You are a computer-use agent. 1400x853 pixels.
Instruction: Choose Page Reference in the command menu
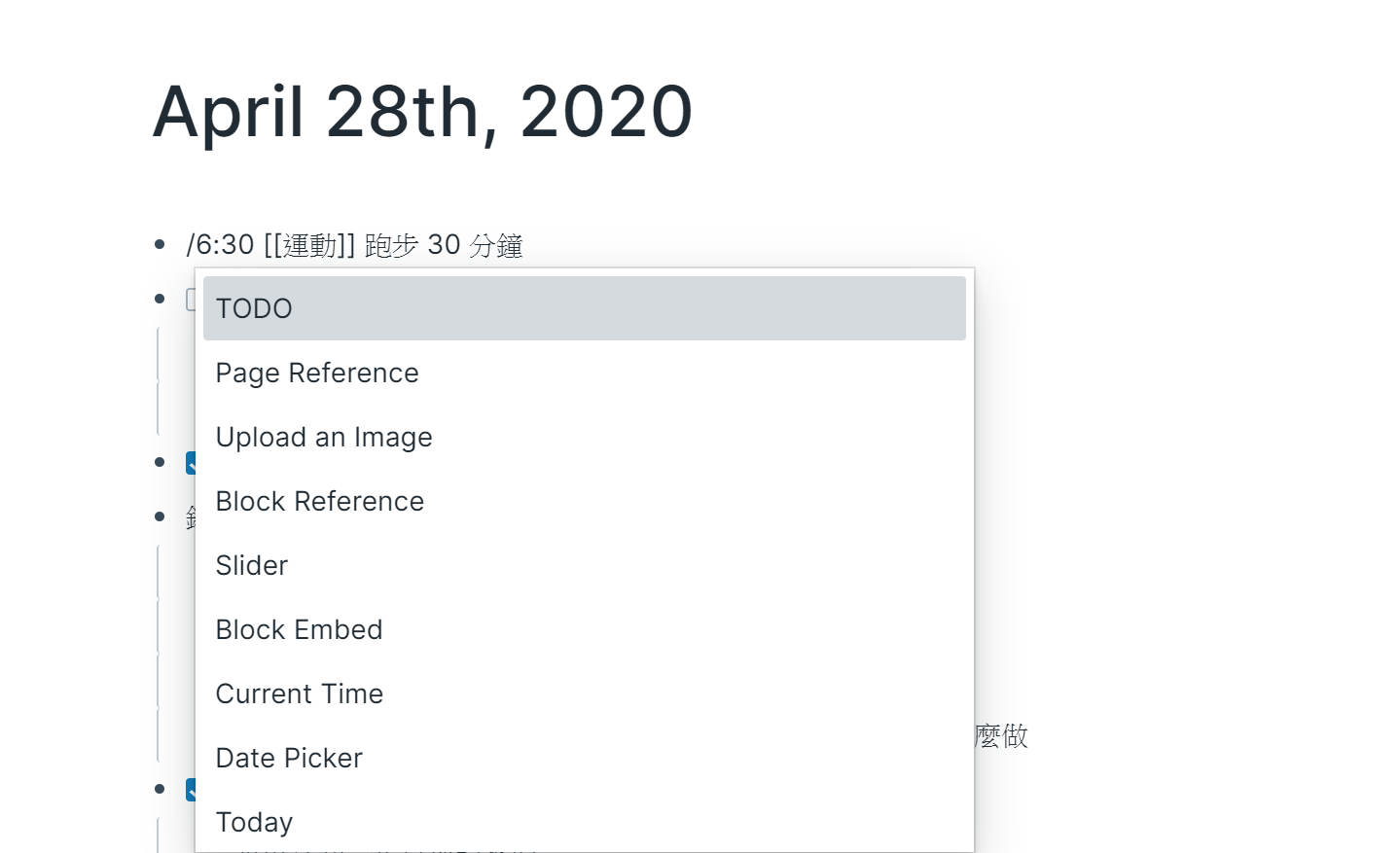584,373
